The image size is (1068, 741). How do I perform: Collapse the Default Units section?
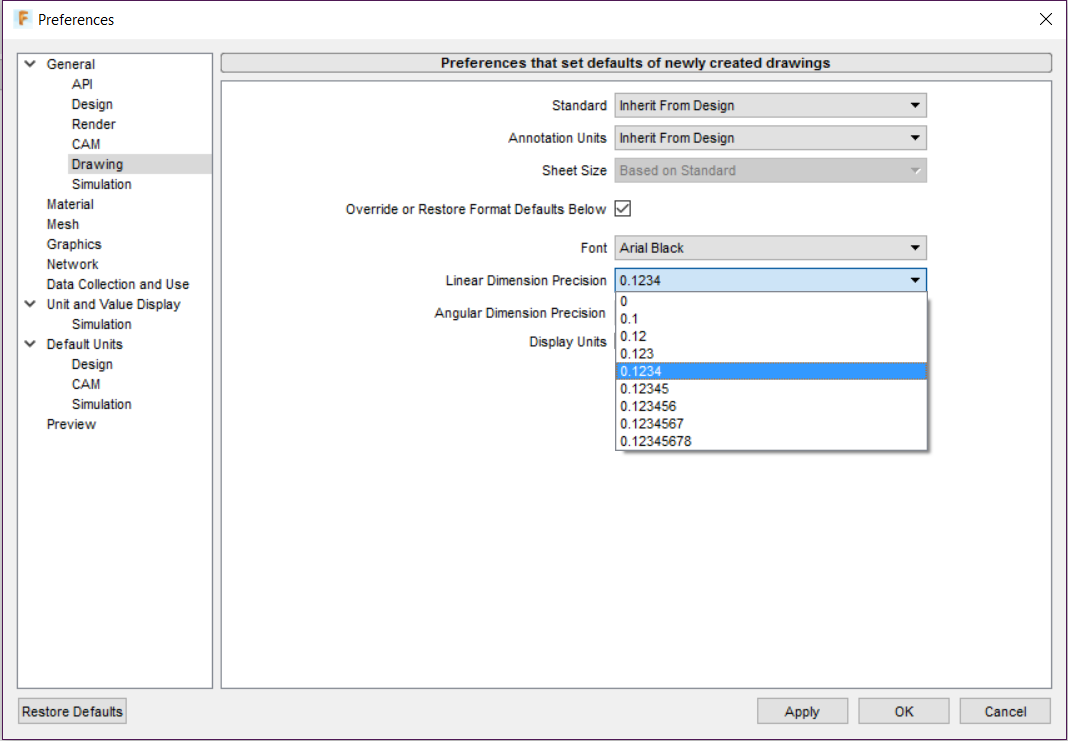click(29, 344)
